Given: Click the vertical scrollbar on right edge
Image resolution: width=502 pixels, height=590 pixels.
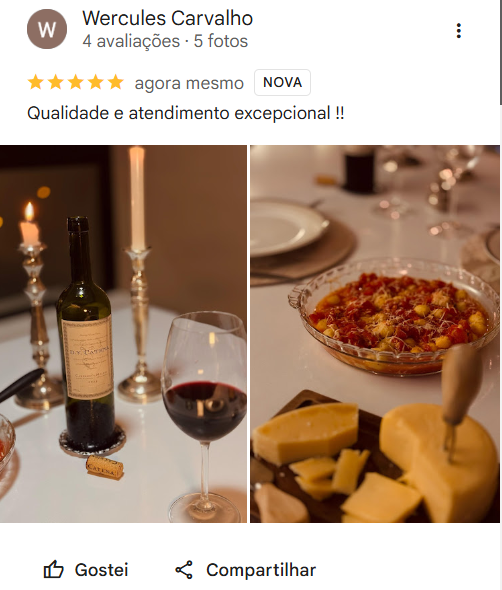Looking at the screenshot, I should pos(501,53).
